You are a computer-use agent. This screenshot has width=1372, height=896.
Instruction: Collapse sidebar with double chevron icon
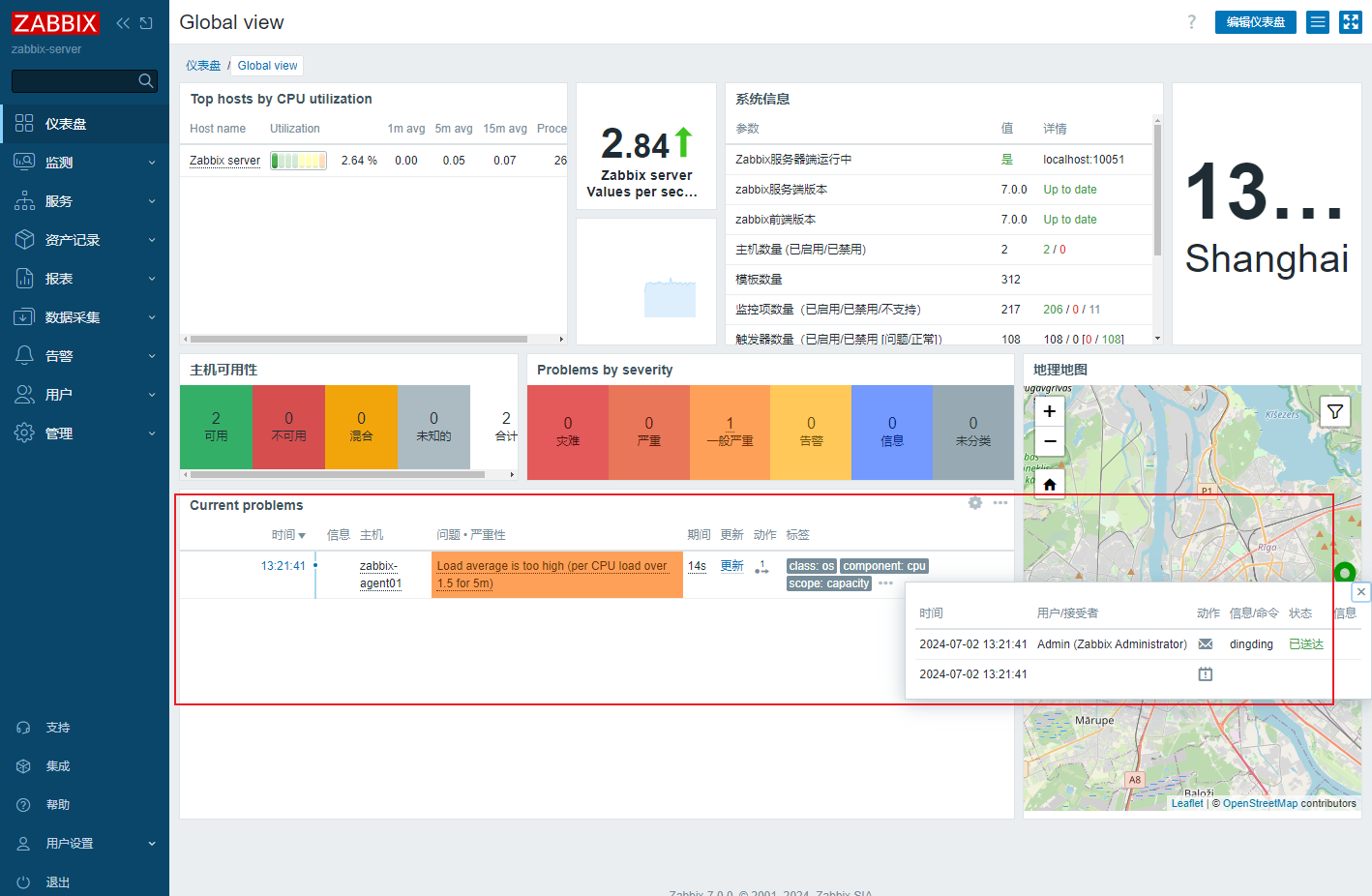click(123, 23)
